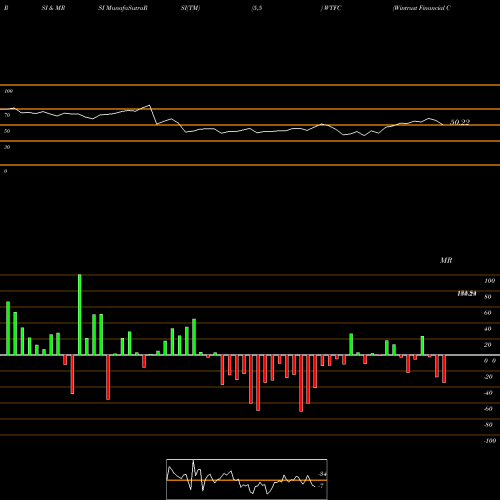
Task: Click the '30' level label on RSI axis
Action: click(7, 147)
